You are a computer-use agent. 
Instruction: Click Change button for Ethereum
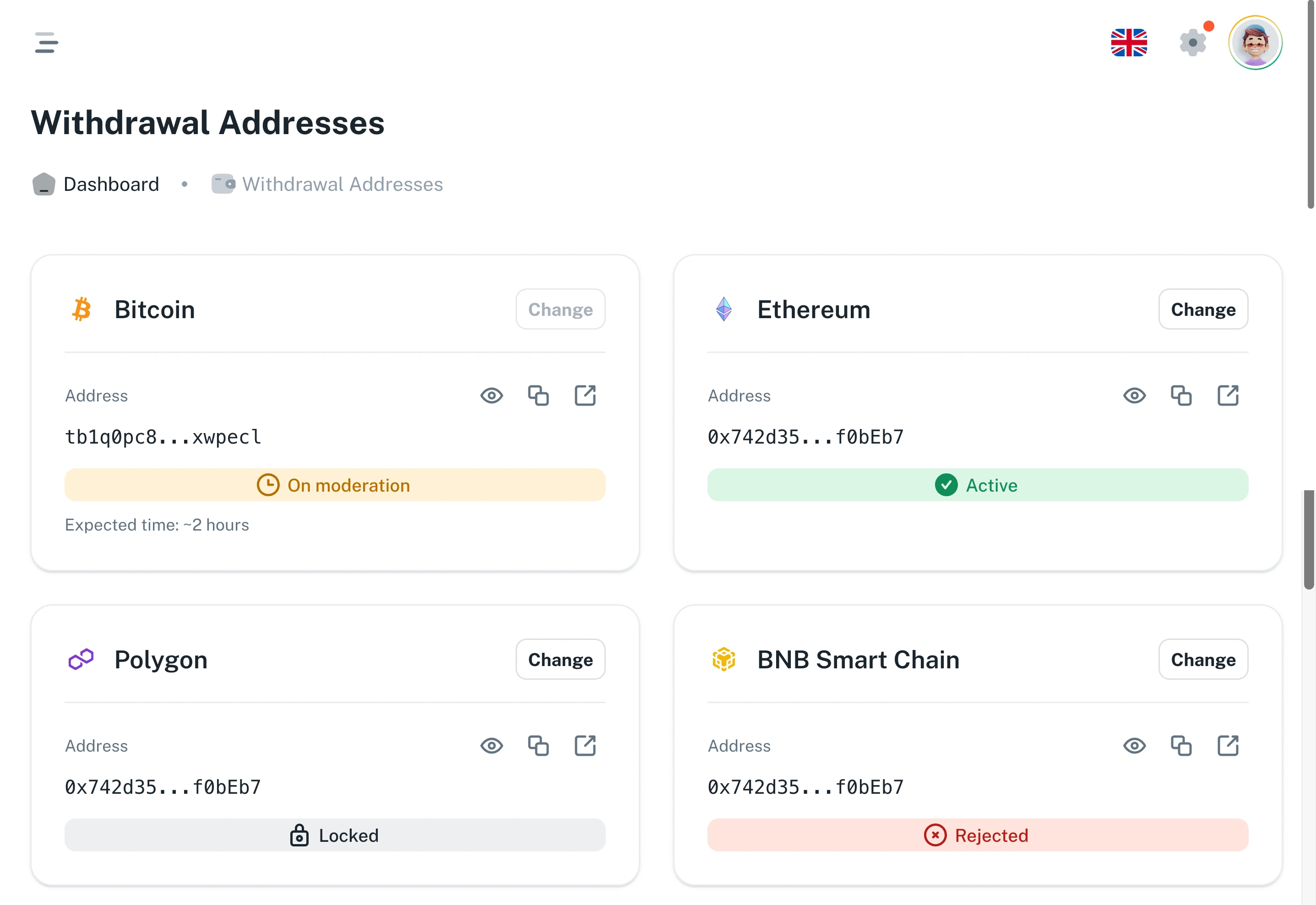tap(1202, 309)
